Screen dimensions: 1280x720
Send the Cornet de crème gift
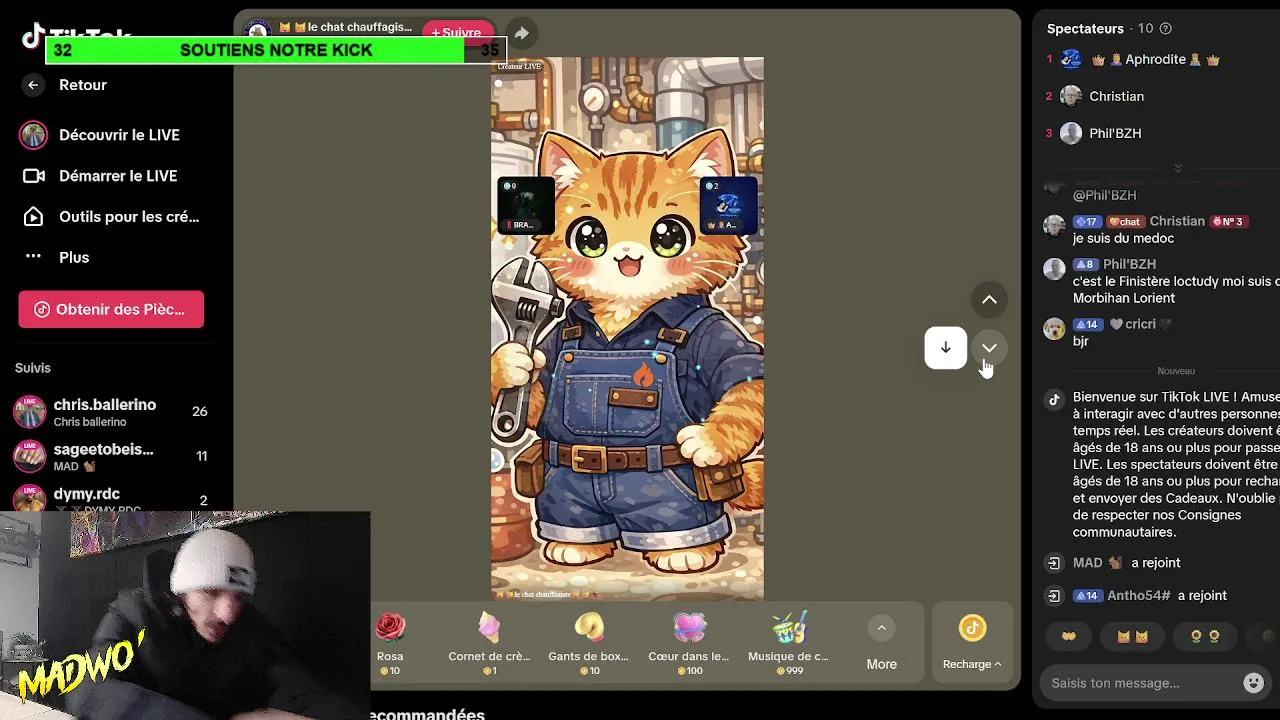489,643
